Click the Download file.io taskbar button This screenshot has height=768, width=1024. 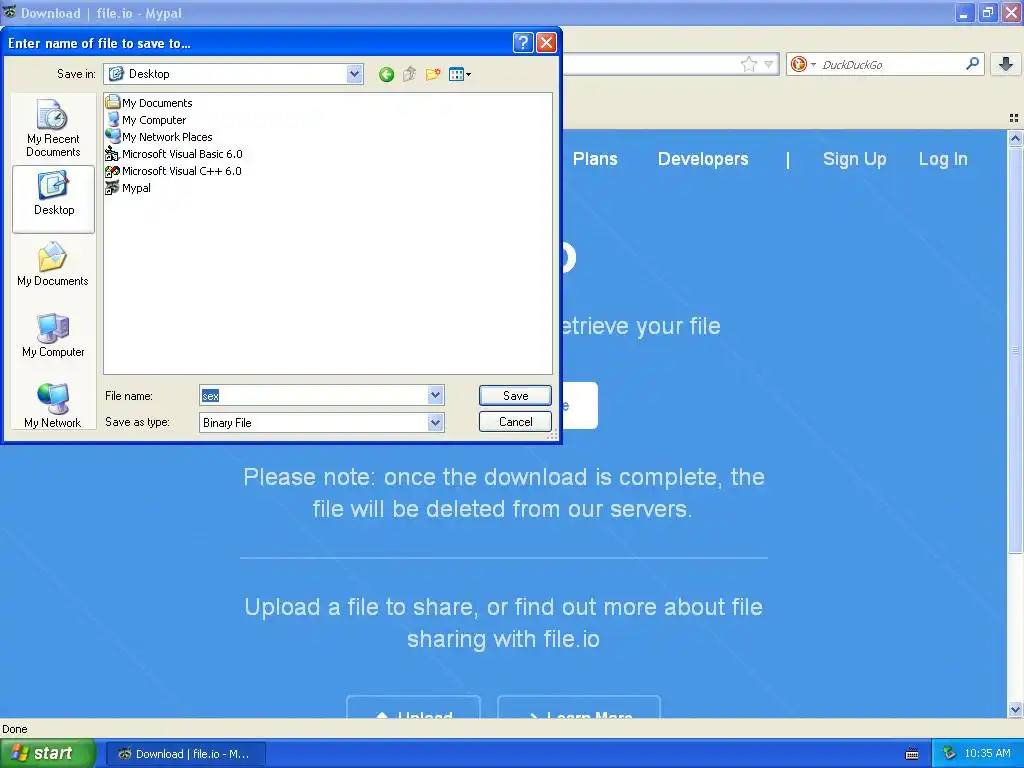point(185,754)
